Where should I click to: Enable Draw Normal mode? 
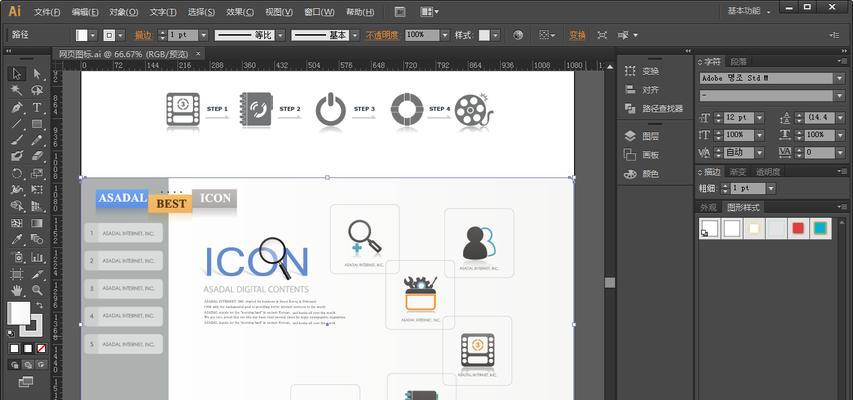click(15, 365)
